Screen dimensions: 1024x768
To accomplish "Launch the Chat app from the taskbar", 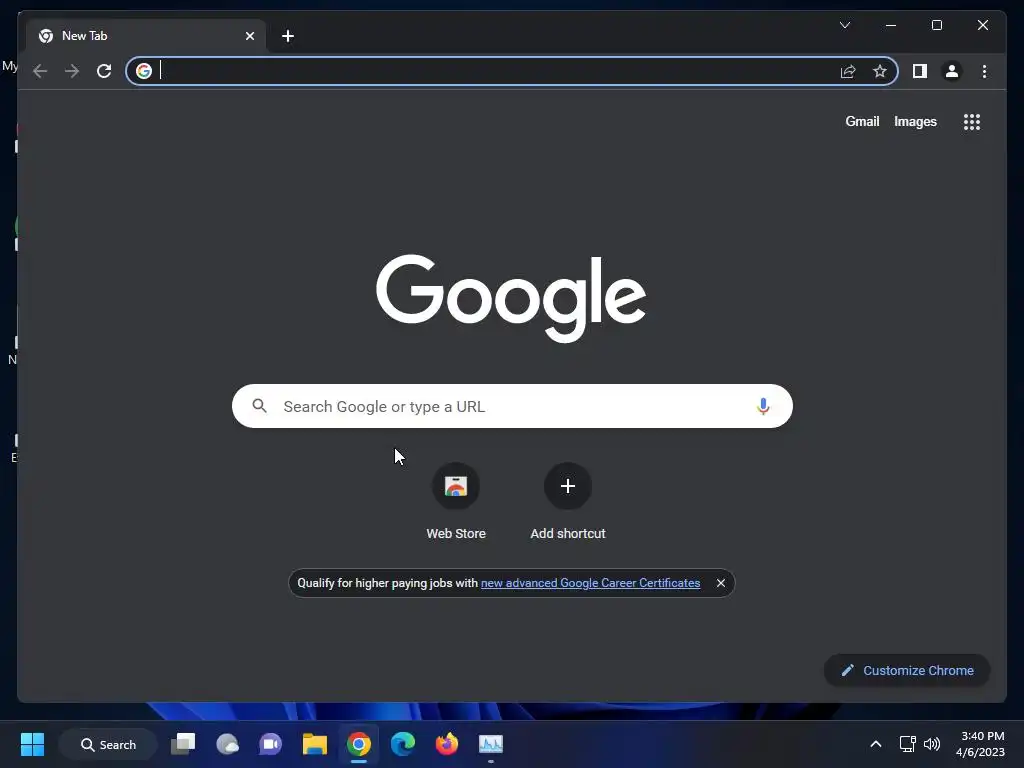I will (270, 744).
